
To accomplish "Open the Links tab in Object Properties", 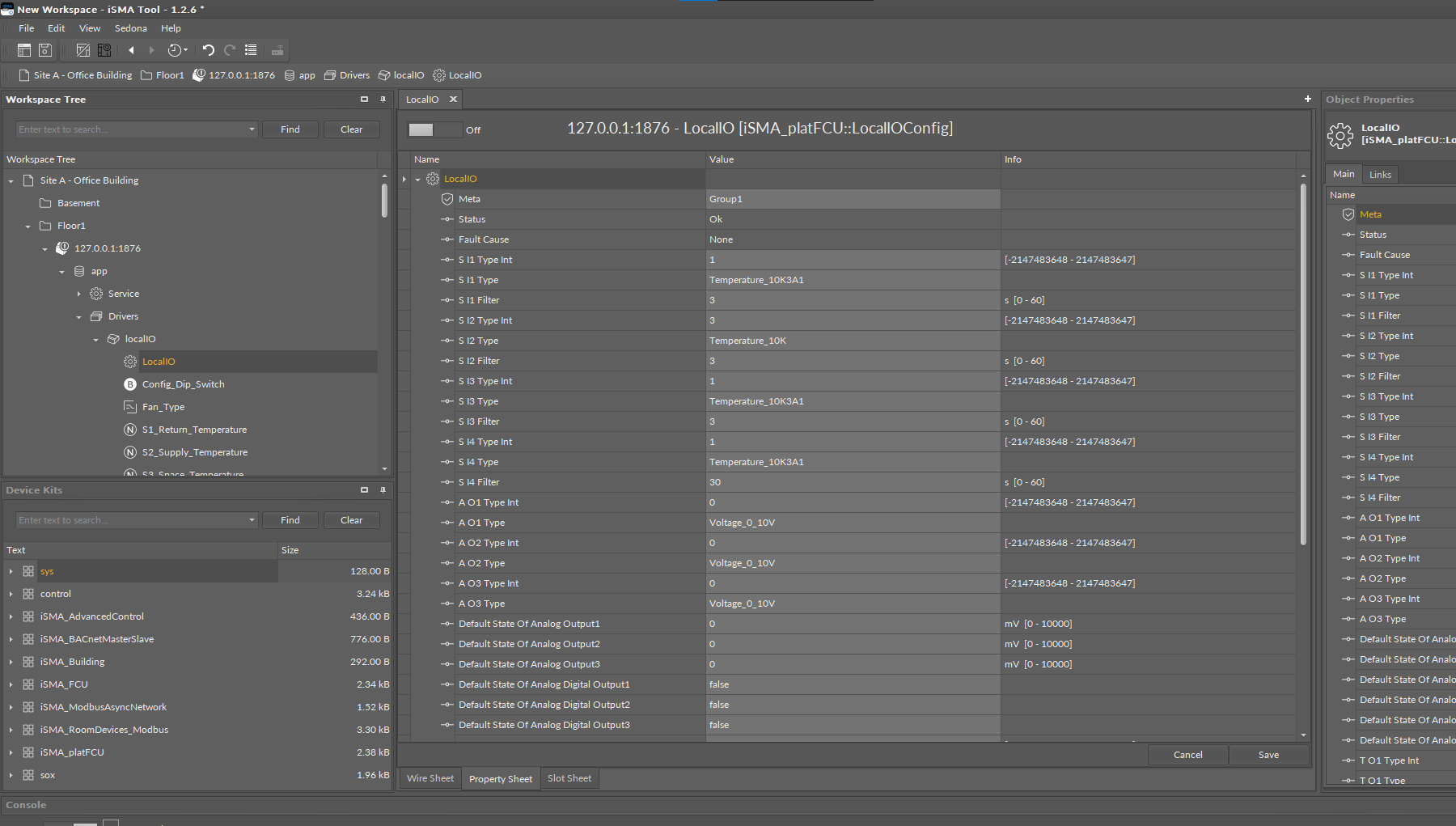I will coord(1380,175).
